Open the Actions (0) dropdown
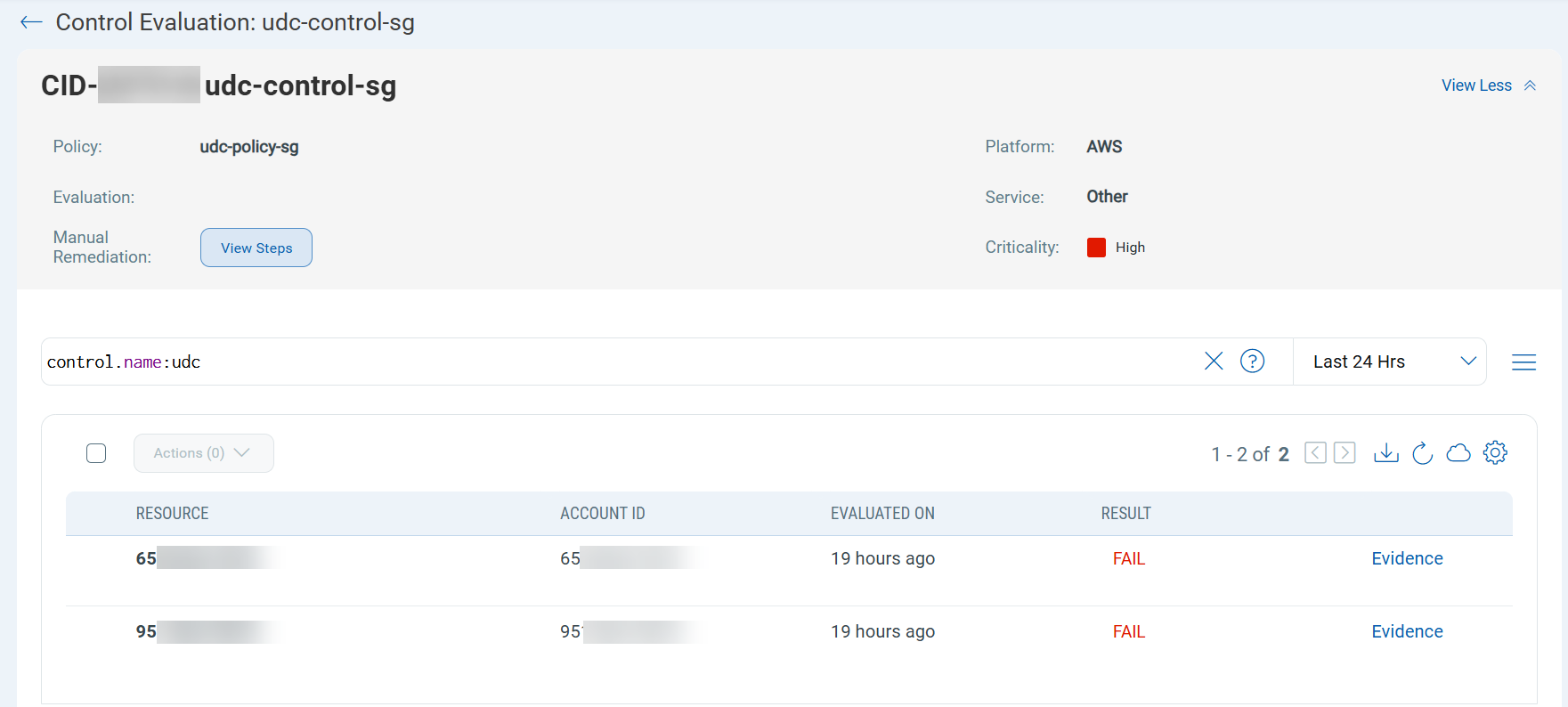 pos(204,453)
